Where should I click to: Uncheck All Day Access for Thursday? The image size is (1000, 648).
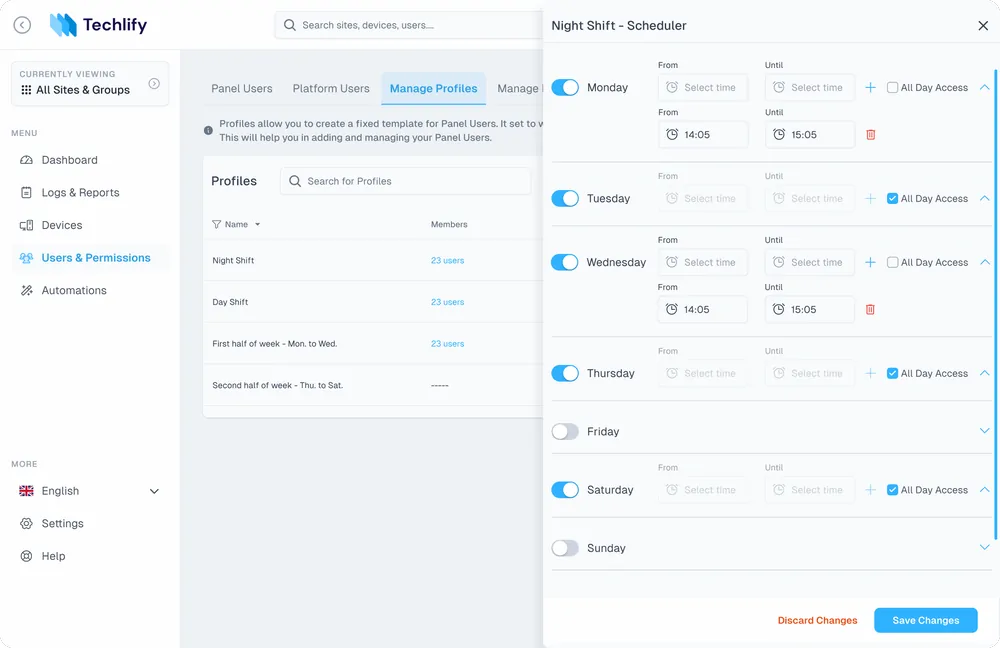(x=892, y=373)
